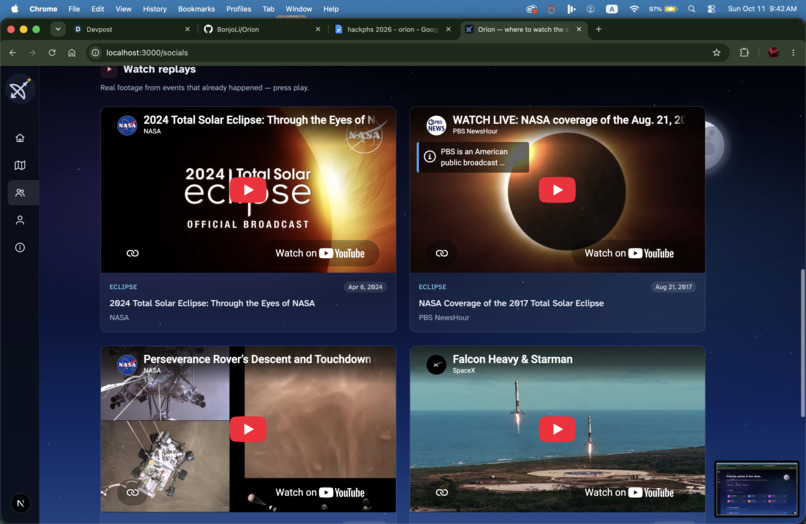806x524 pixels.
Task: Switch to the BonjoLi/Orion GitHub tab
Action: click(262, 29)
